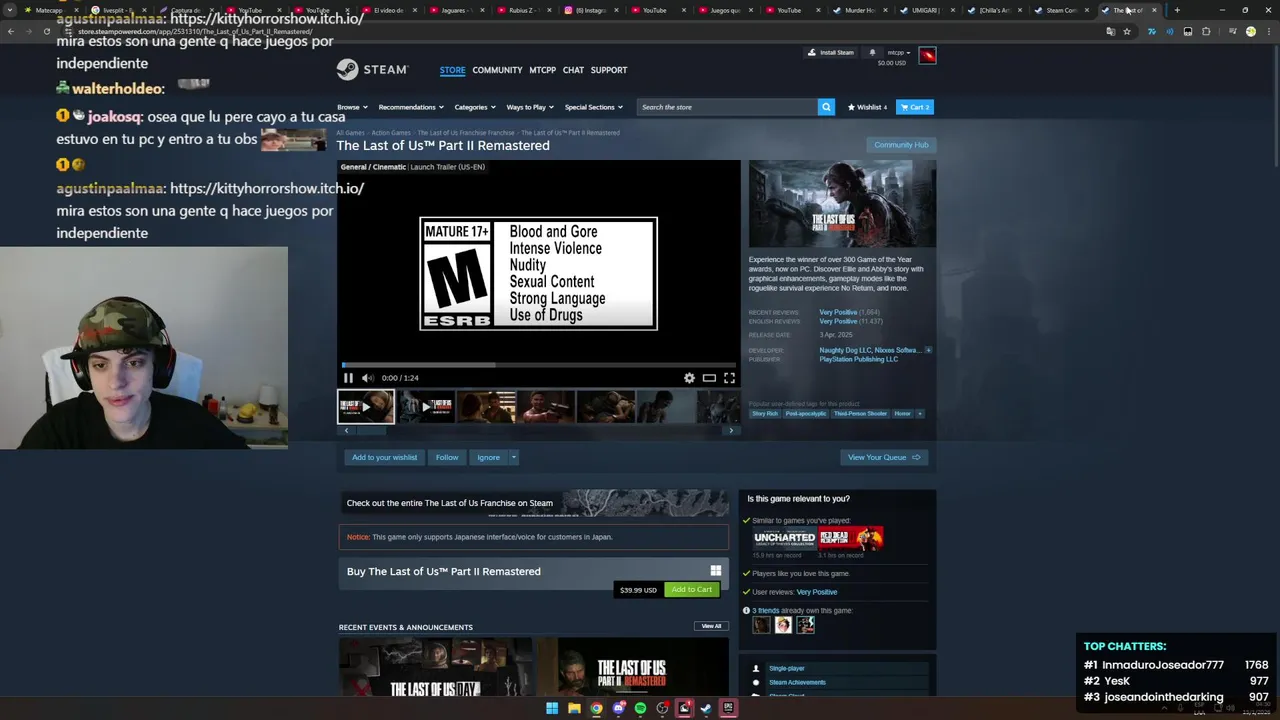The height and width of the screenshot is (720, 1280).
Task: Click the Ignore button
Action: (488, 457)
